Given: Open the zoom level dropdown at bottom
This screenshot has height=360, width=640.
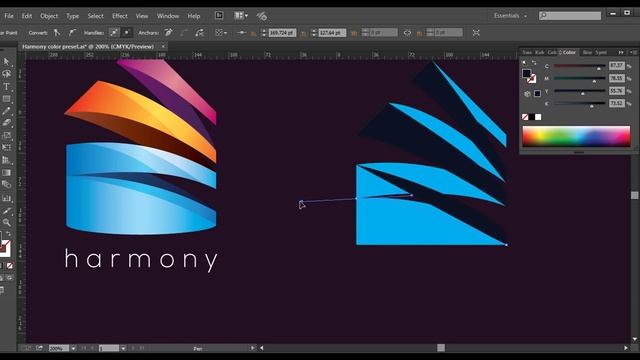Looking at the screenshot, I should pos(73,348).
